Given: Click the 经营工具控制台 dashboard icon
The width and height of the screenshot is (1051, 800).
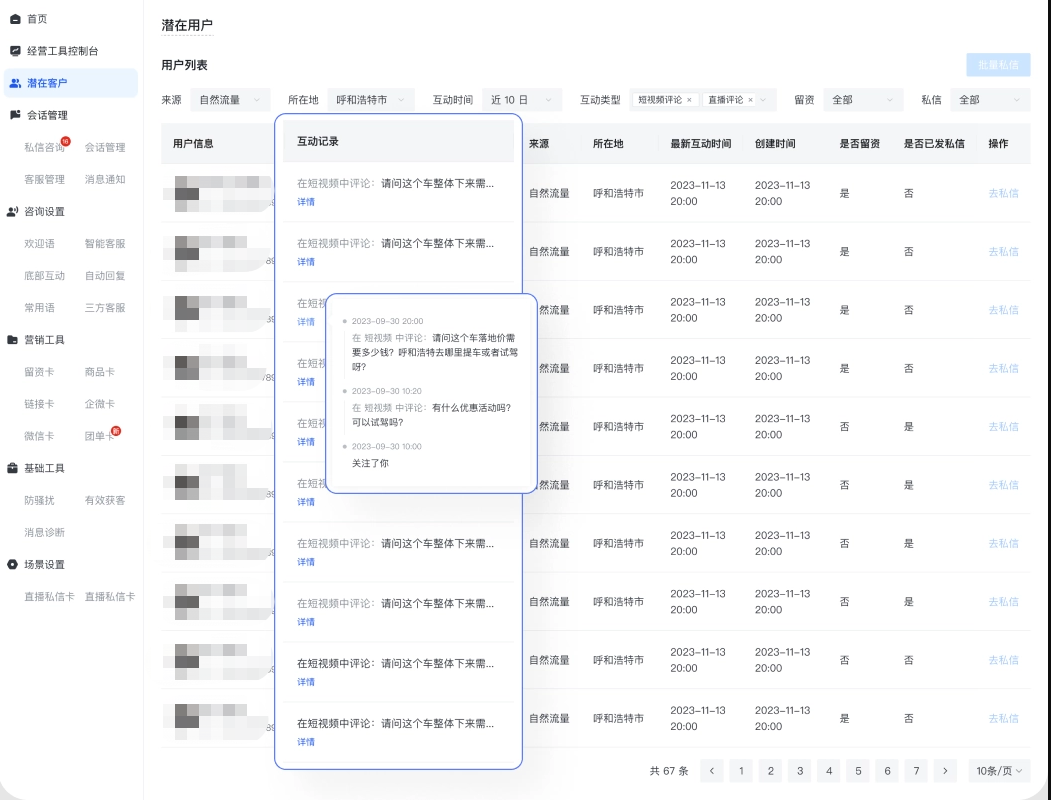Looking at the screenshot, I should coord(15,51).
